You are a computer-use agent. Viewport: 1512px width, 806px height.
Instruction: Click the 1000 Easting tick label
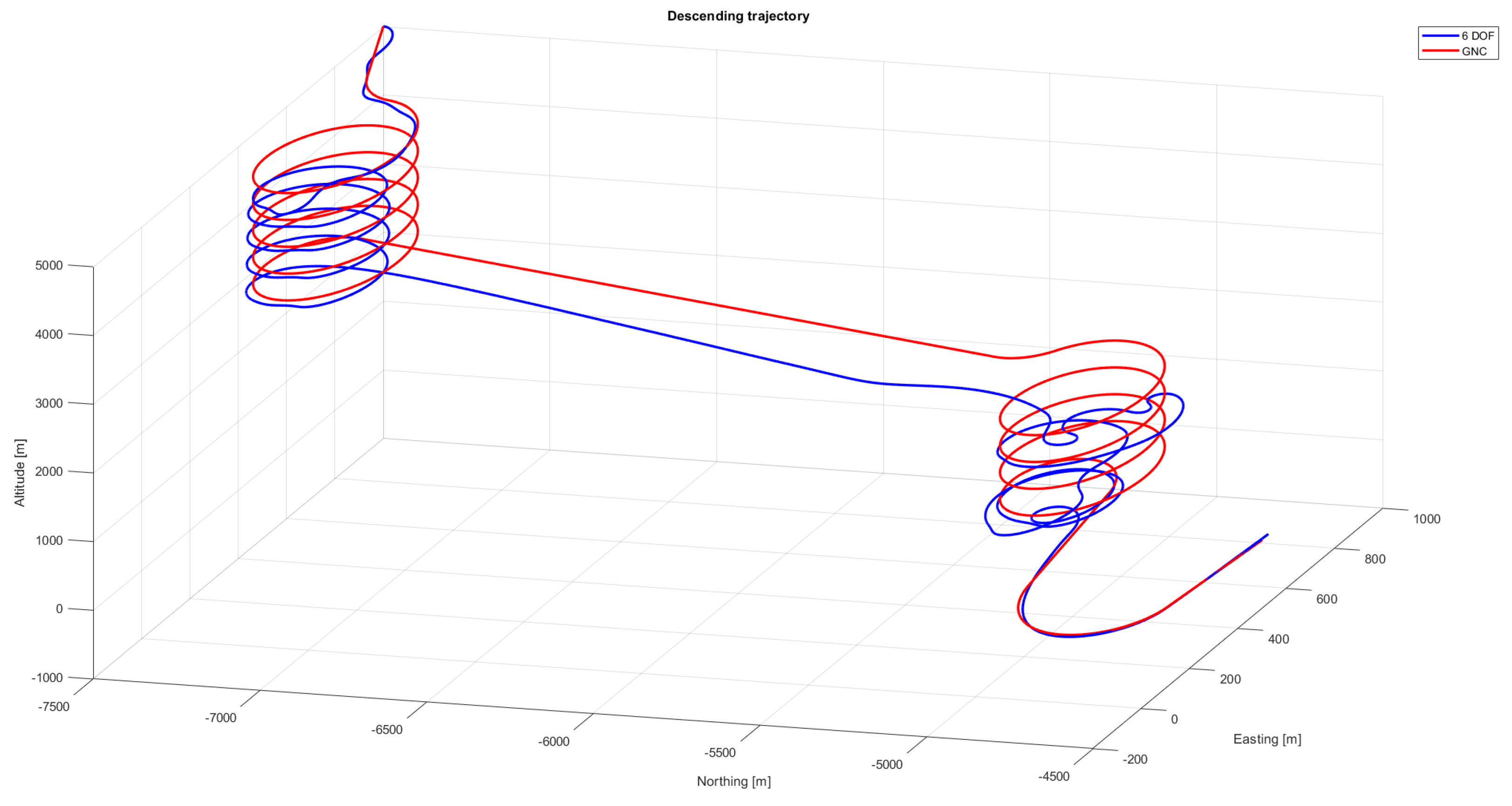(1426, 519)
